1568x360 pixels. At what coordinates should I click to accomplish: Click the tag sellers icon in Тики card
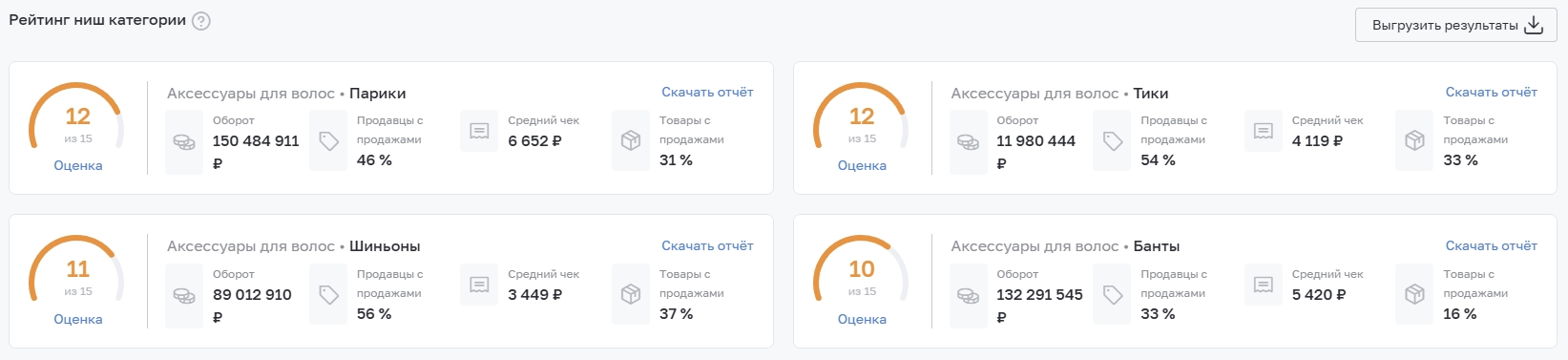pyautogui.click(x=1113, y=140)
